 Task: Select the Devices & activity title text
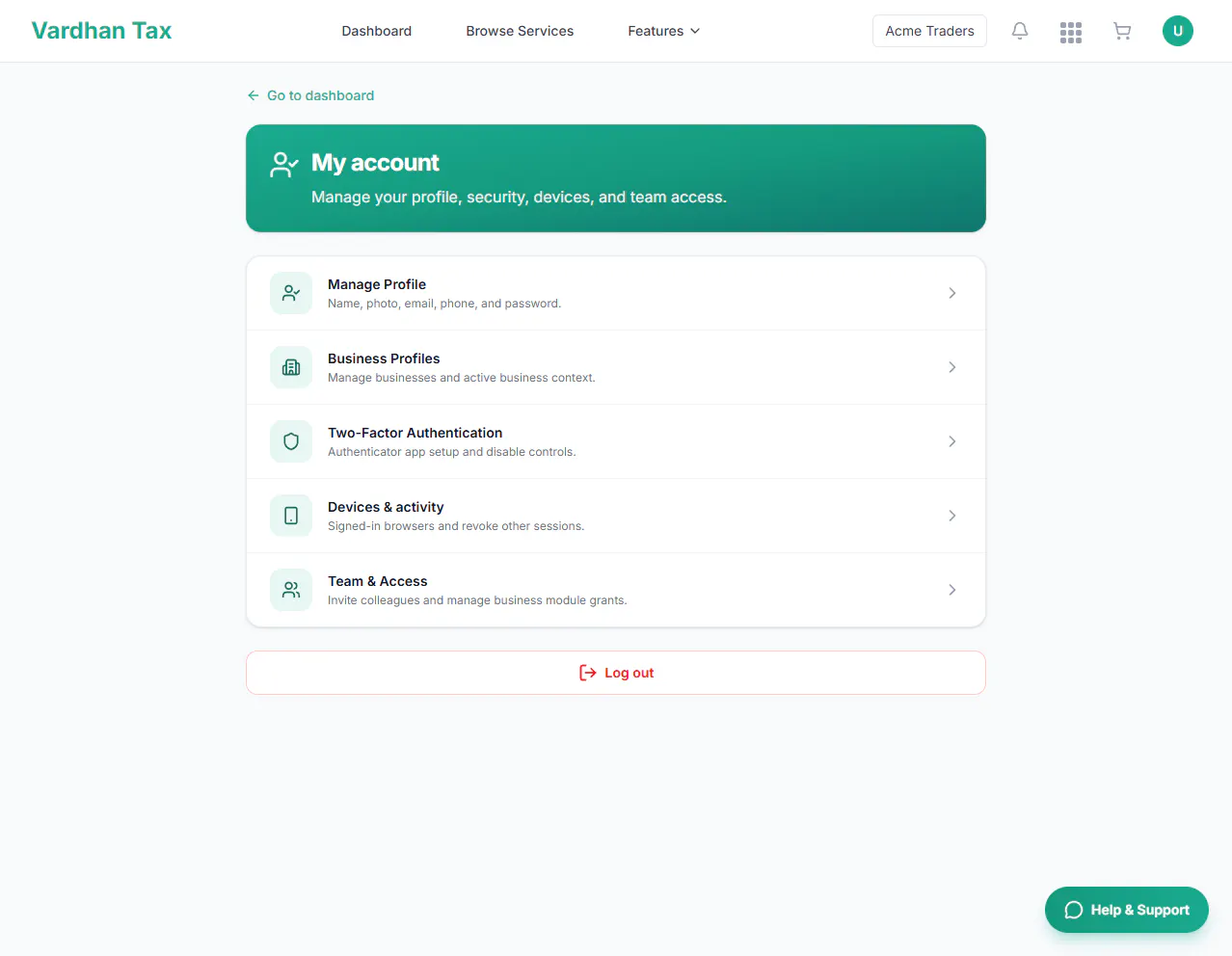tap(386, 507)
